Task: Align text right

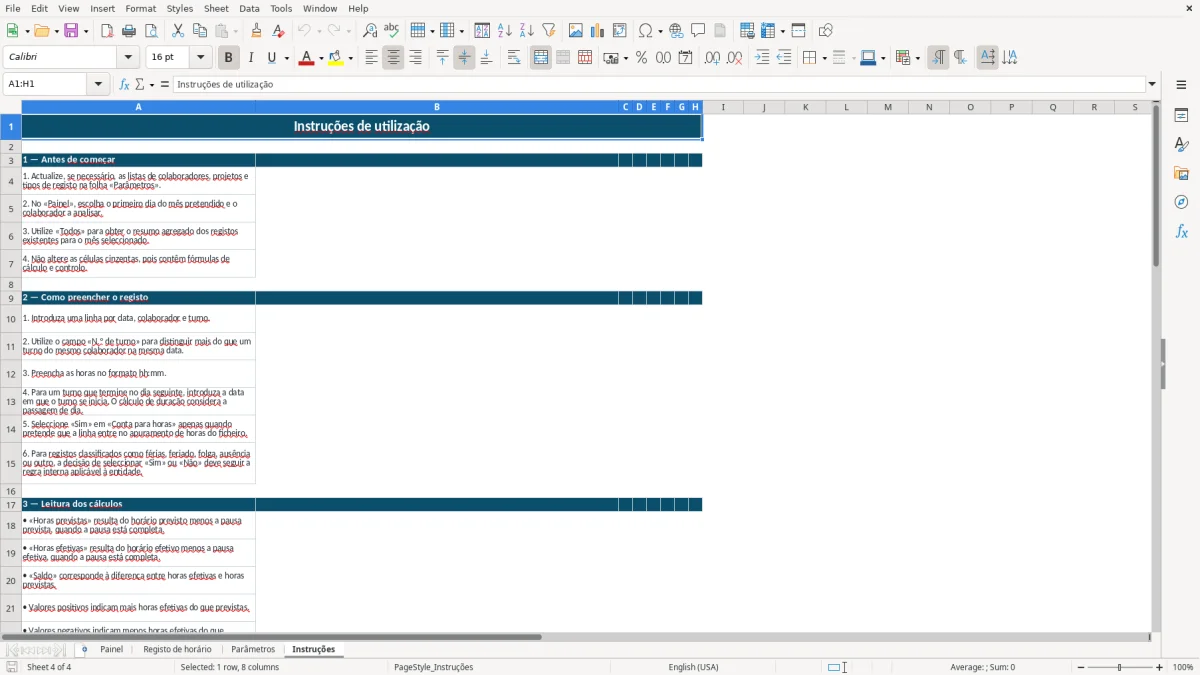Action: tap(416, 58)
